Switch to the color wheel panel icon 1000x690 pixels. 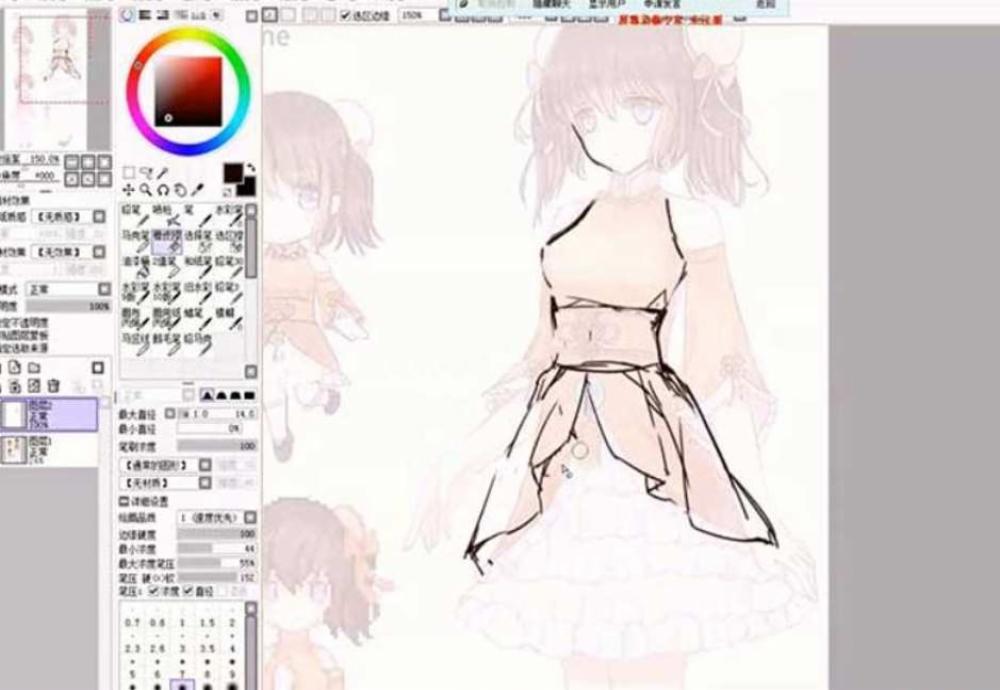(127, 16)
